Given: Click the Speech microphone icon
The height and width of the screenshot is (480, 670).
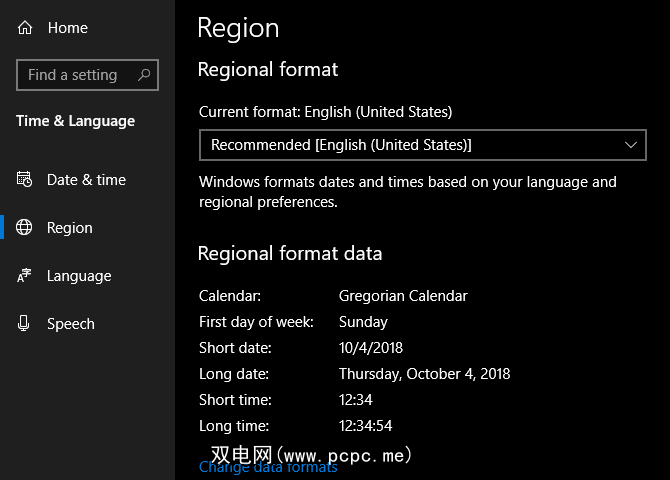Looking at the screenshot, I should (25, 324).
